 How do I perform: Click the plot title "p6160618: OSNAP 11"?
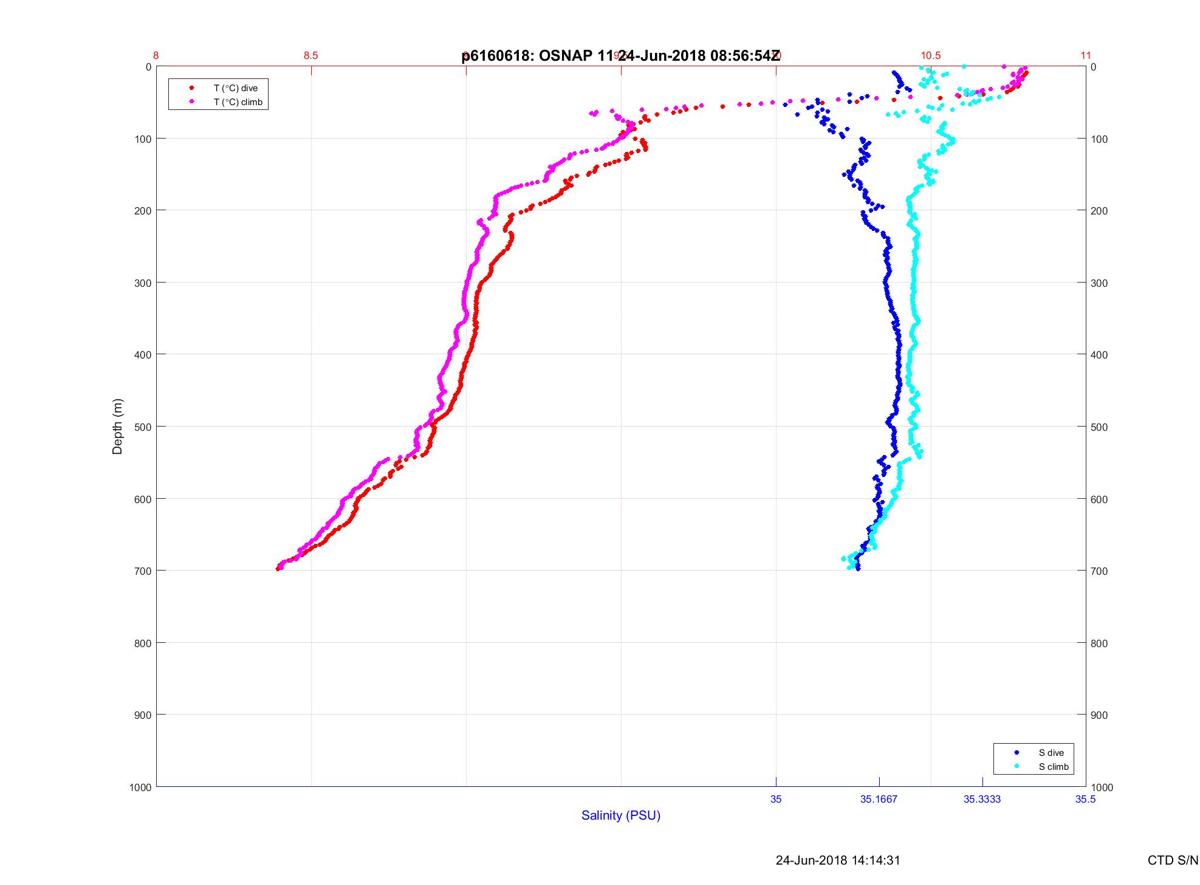click(539, 56)
